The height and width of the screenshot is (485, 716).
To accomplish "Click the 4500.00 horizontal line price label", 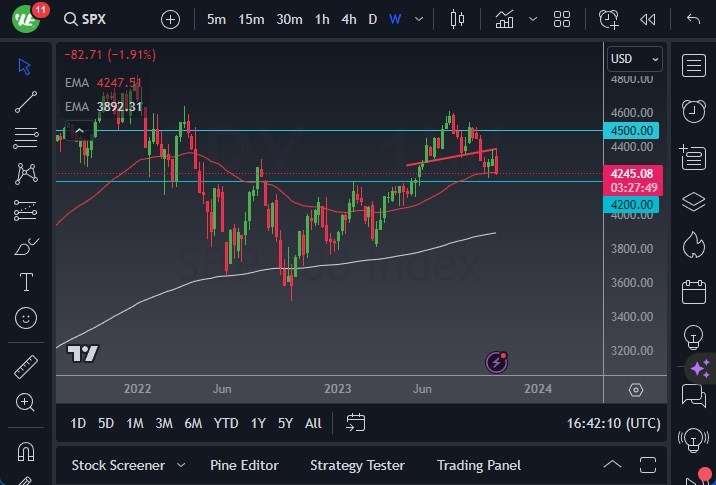I will click(x=631, y=131).
